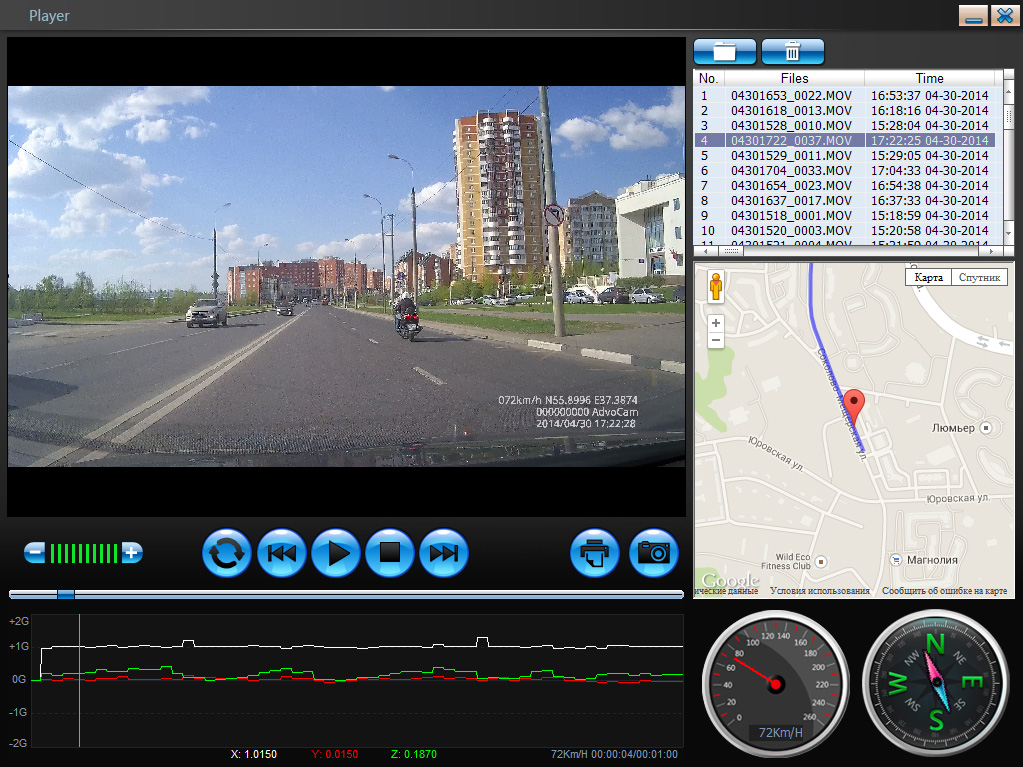Select file 04301653_0022.MOV in list
Image resolution: width=1023 pixels, height=767 pixels.
[x=791, y=96]
